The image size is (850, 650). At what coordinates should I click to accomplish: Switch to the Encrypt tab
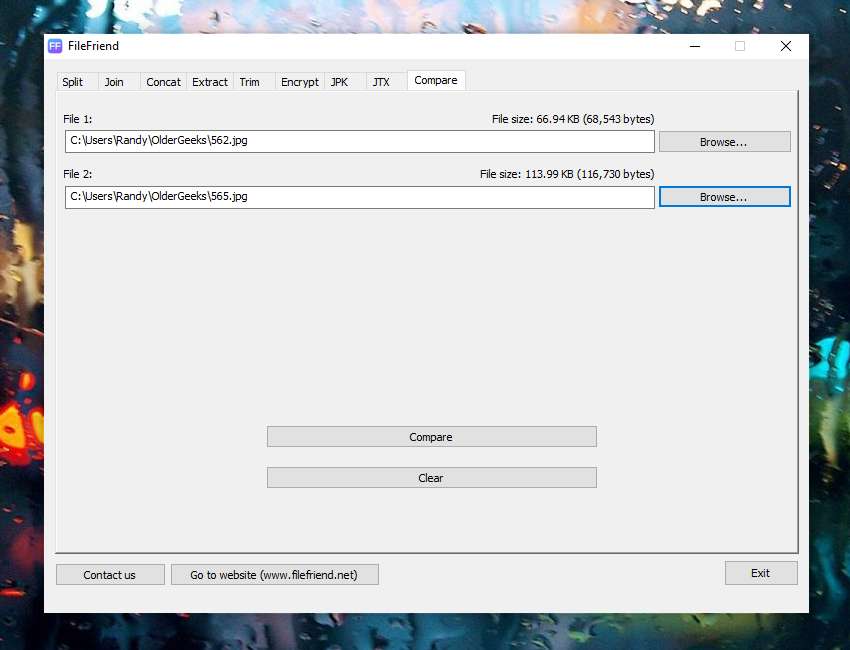pos(300,82)
